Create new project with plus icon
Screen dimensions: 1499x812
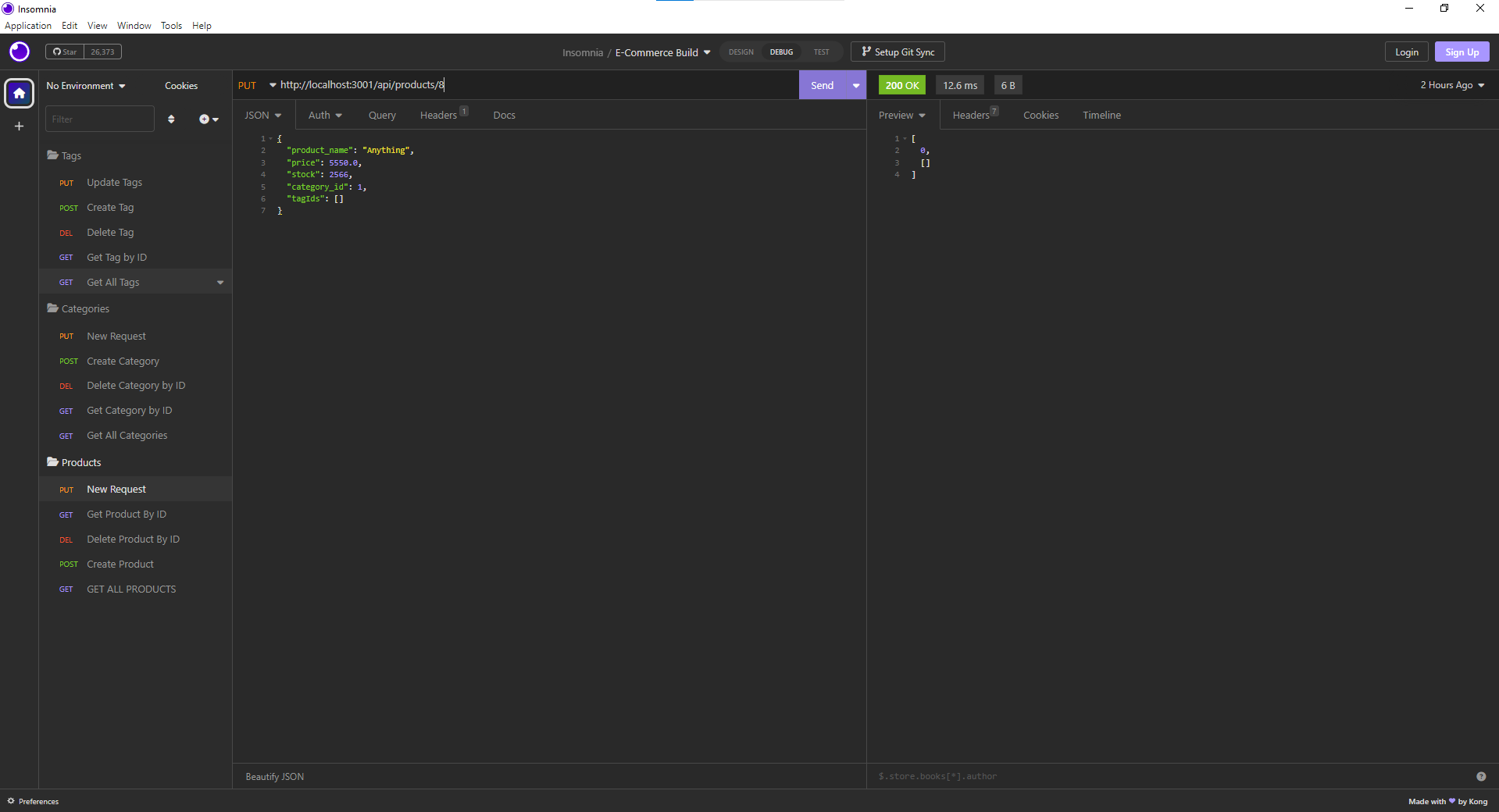[18, 126]
